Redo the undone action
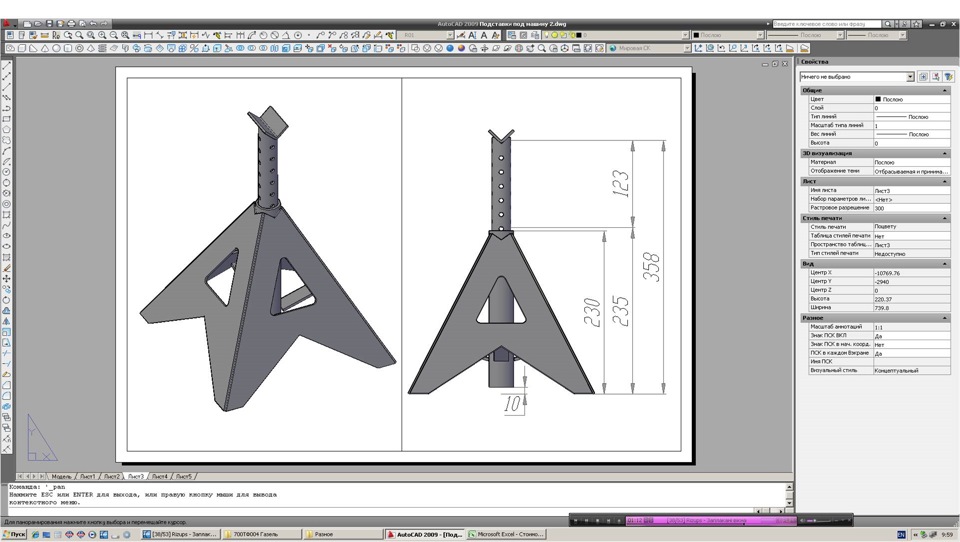960x542 pixels. click(x=103, y=24)
